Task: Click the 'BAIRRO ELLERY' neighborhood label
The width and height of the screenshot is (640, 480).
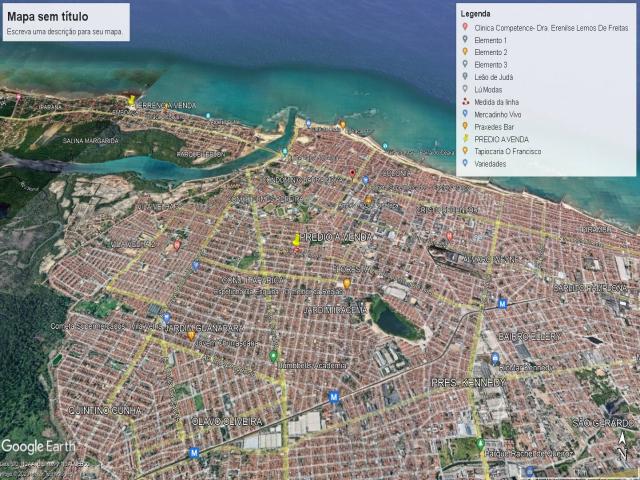Action: (529, 337)
